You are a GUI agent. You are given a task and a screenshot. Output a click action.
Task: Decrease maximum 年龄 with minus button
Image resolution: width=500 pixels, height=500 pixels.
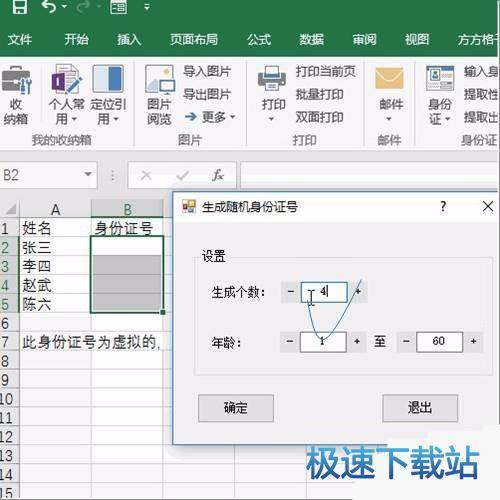[406, 341]
